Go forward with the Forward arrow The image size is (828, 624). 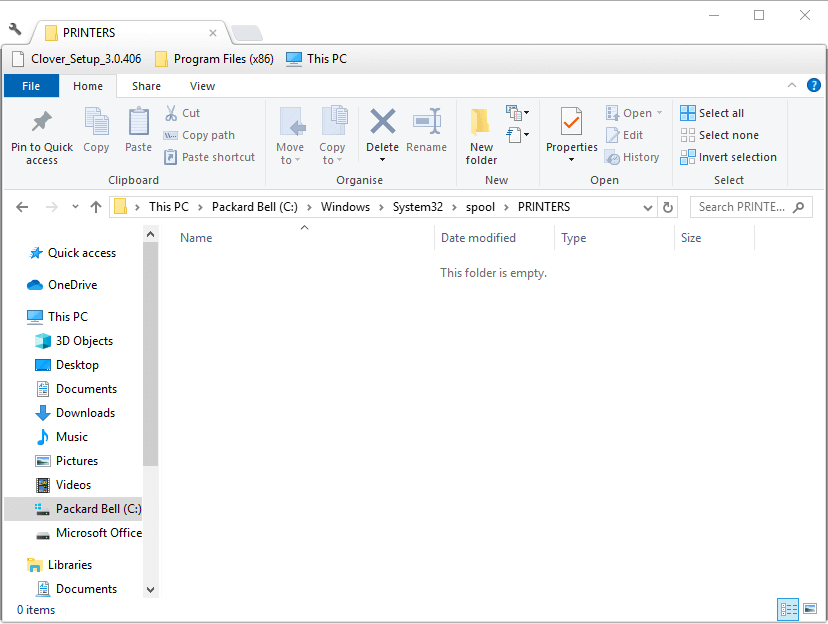[51, 207]
